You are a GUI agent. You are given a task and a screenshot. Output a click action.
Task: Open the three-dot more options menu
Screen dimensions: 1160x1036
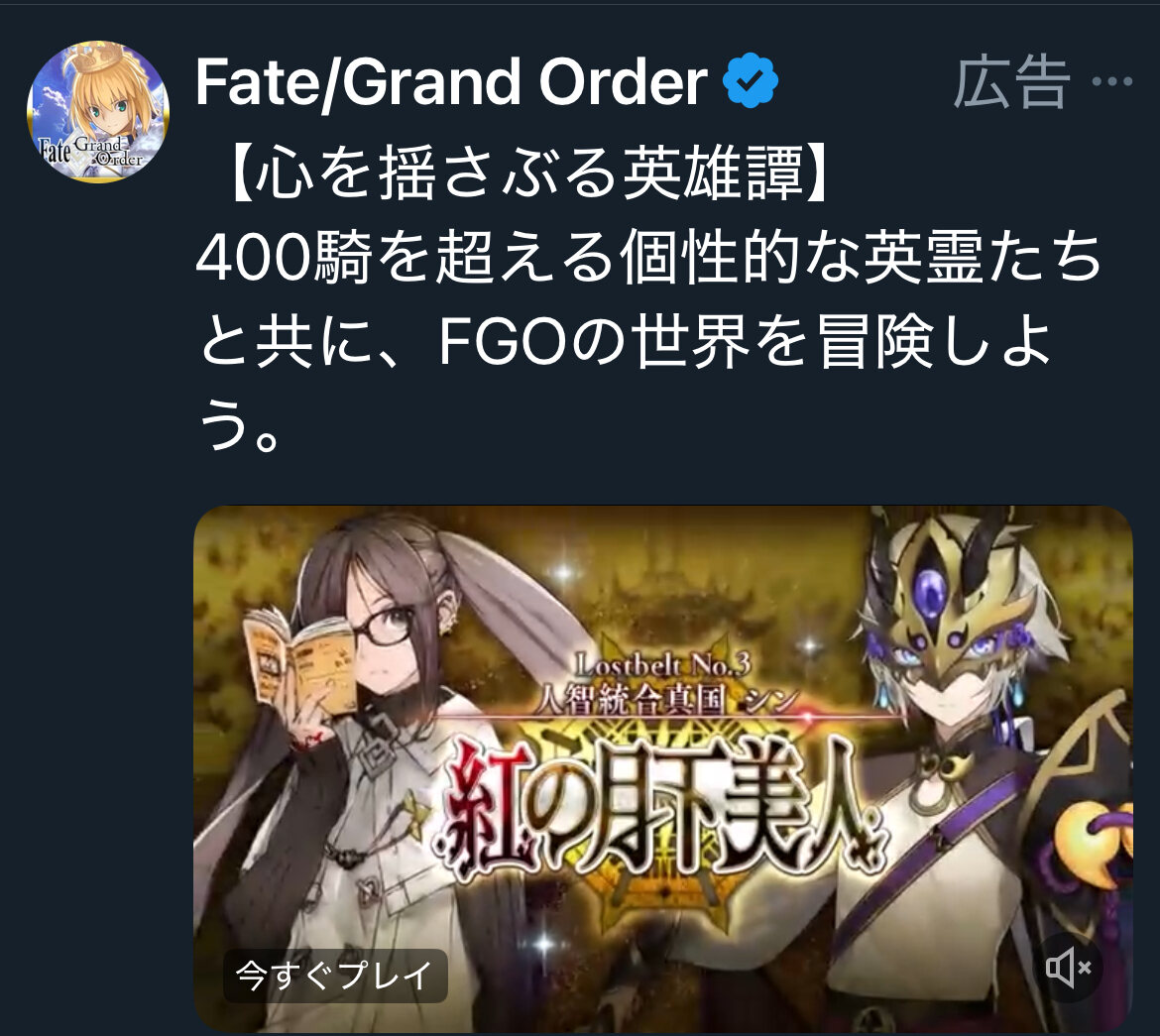coord(1111,80)
